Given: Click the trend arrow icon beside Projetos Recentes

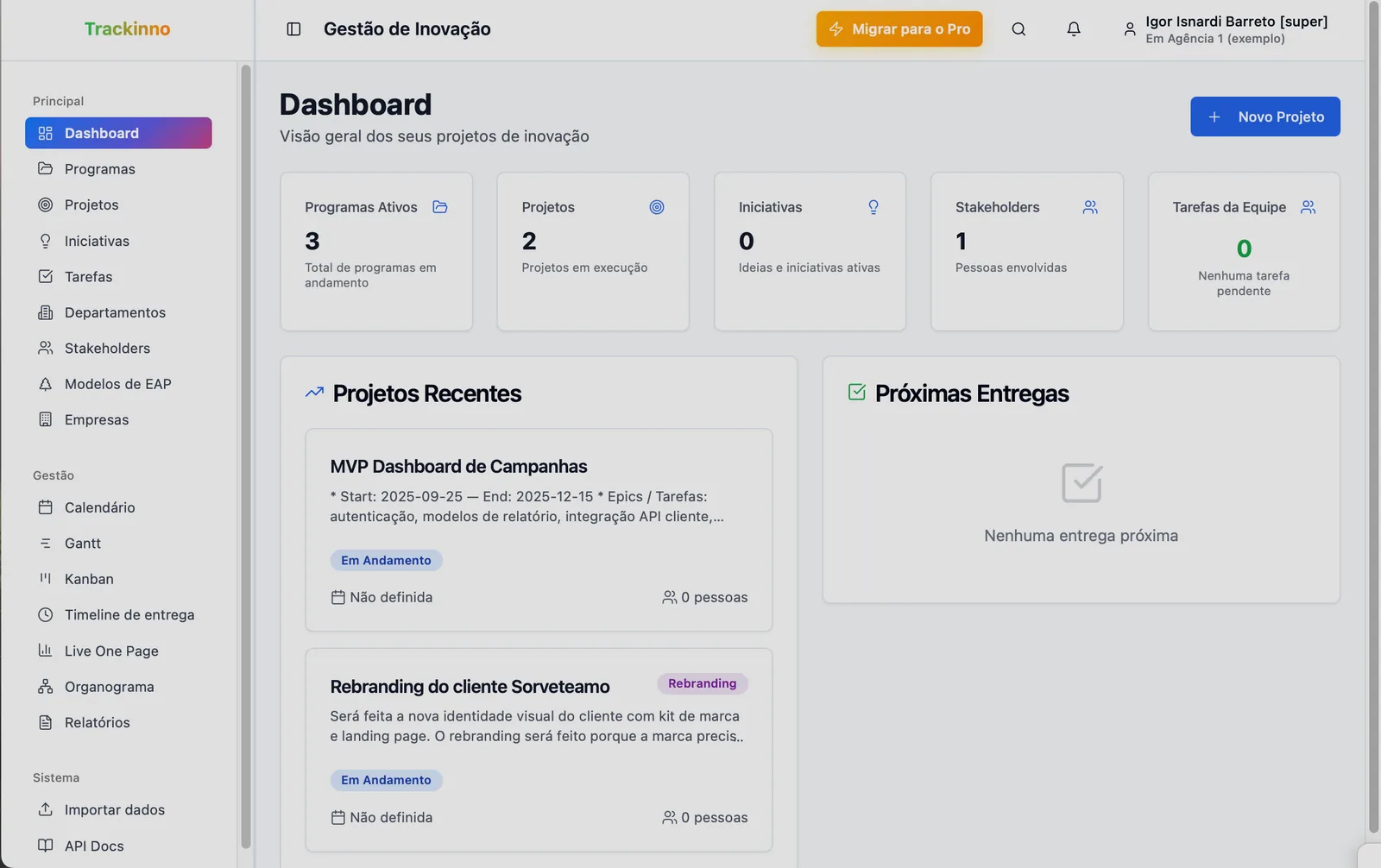Looking at the screenshot, I should (314, 393).
